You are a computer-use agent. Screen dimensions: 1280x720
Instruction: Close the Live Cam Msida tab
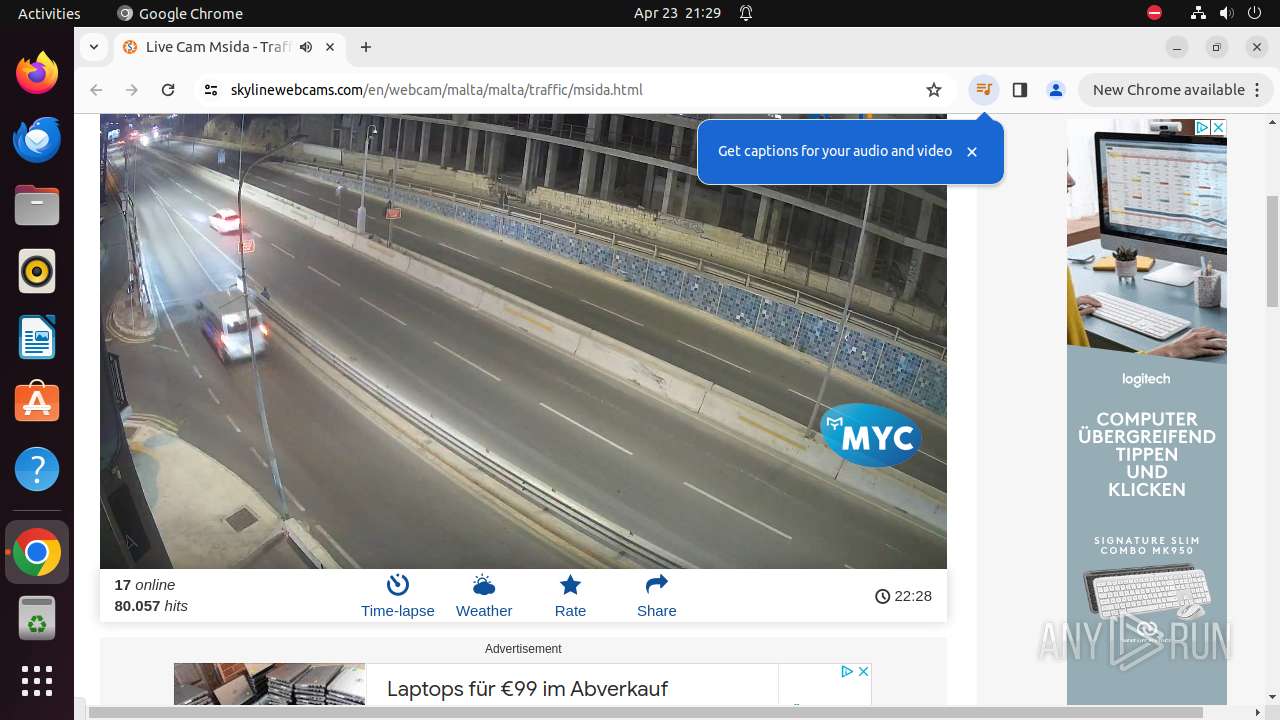click(330, 47)
